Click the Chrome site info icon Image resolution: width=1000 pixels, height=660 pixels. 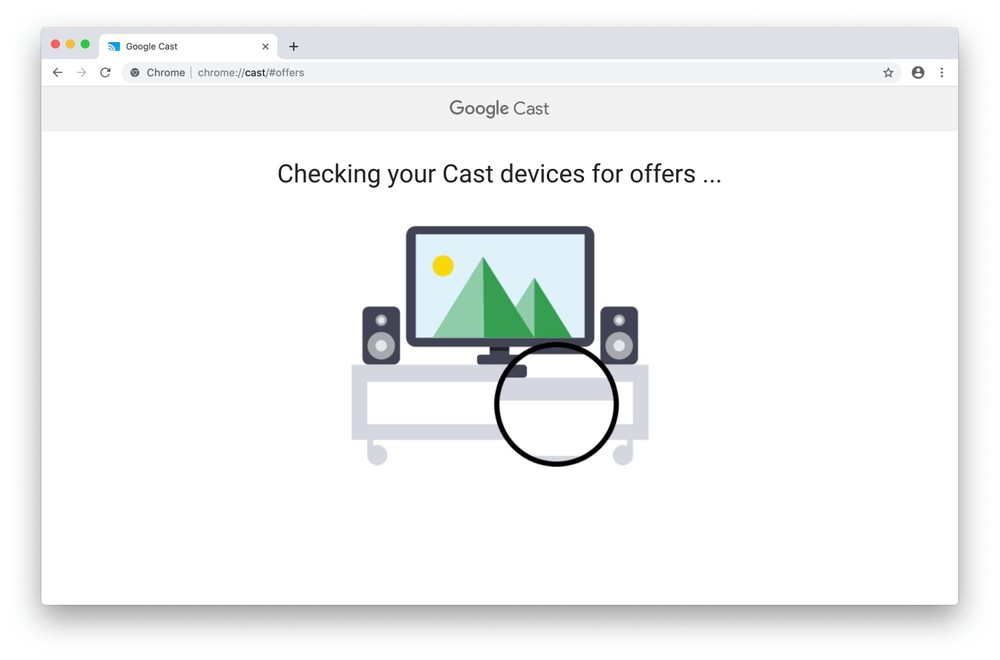click(x=135, y=73)
